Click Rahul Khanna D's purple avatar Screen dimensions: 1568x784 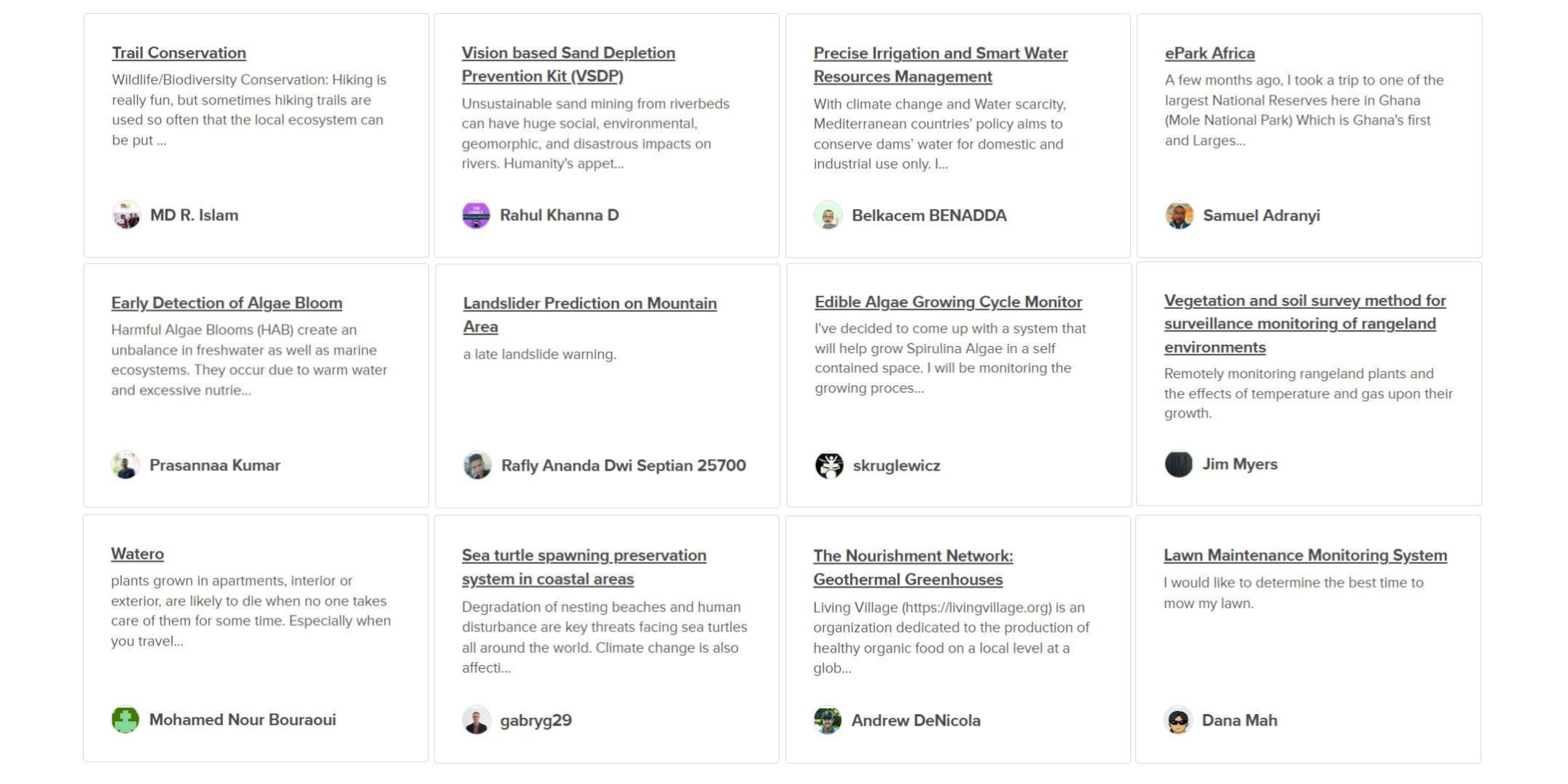click(x=476, y=215)
